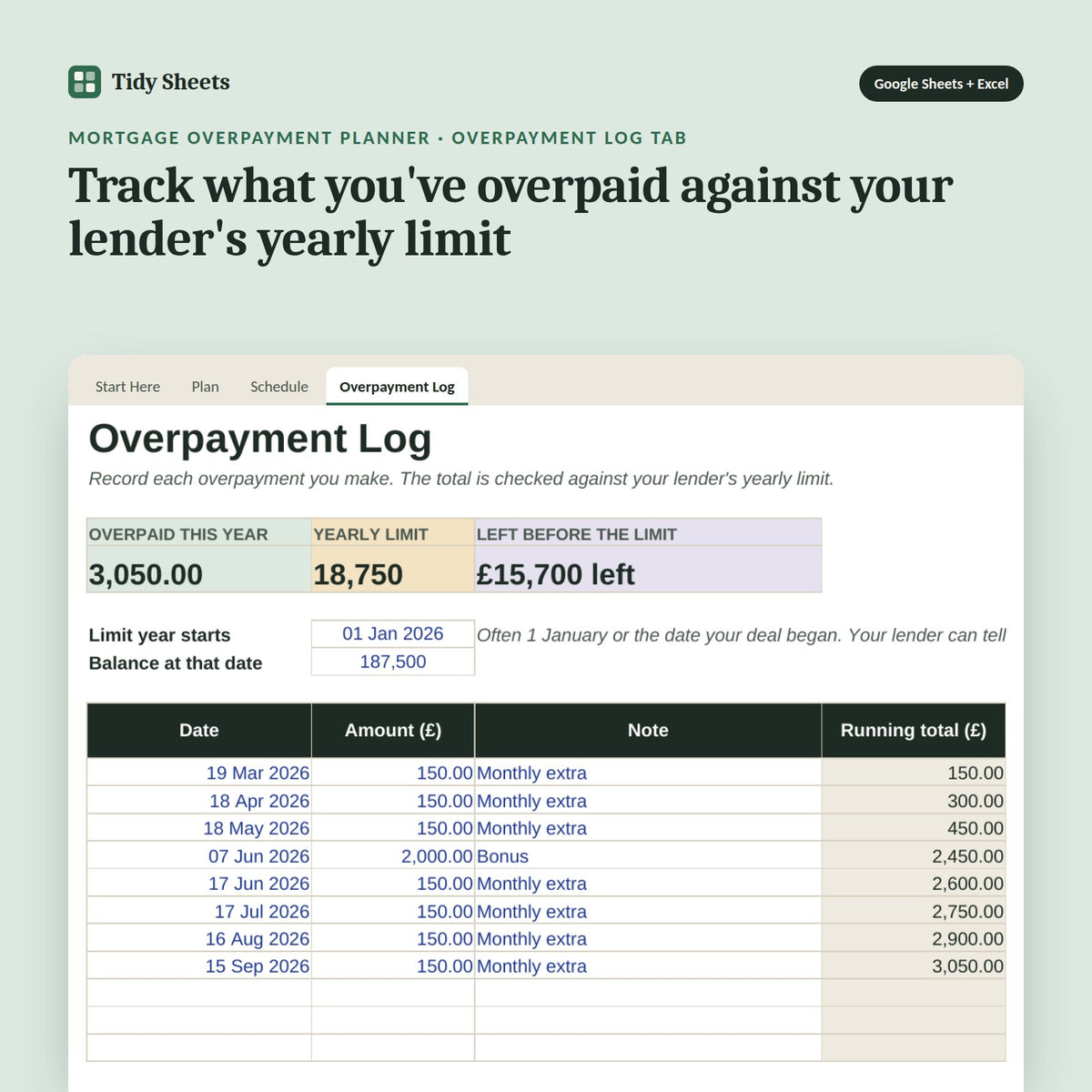1092x1092 pixels.
Task: Select the 07 Jun 2026 date cell
Action: pyautogui.click(x=199, y=856)
